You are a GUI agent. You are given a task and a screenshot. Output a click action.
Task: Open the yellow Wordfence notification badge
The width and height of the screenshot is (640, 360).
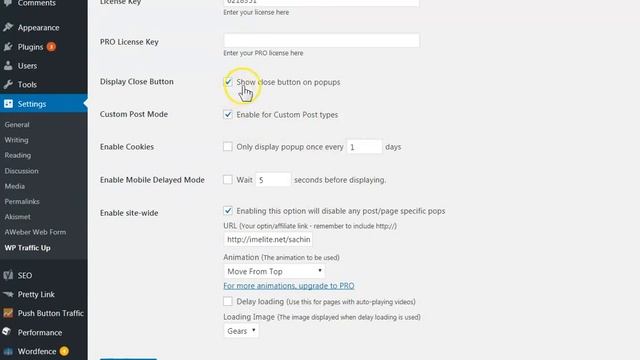(64, 351)
